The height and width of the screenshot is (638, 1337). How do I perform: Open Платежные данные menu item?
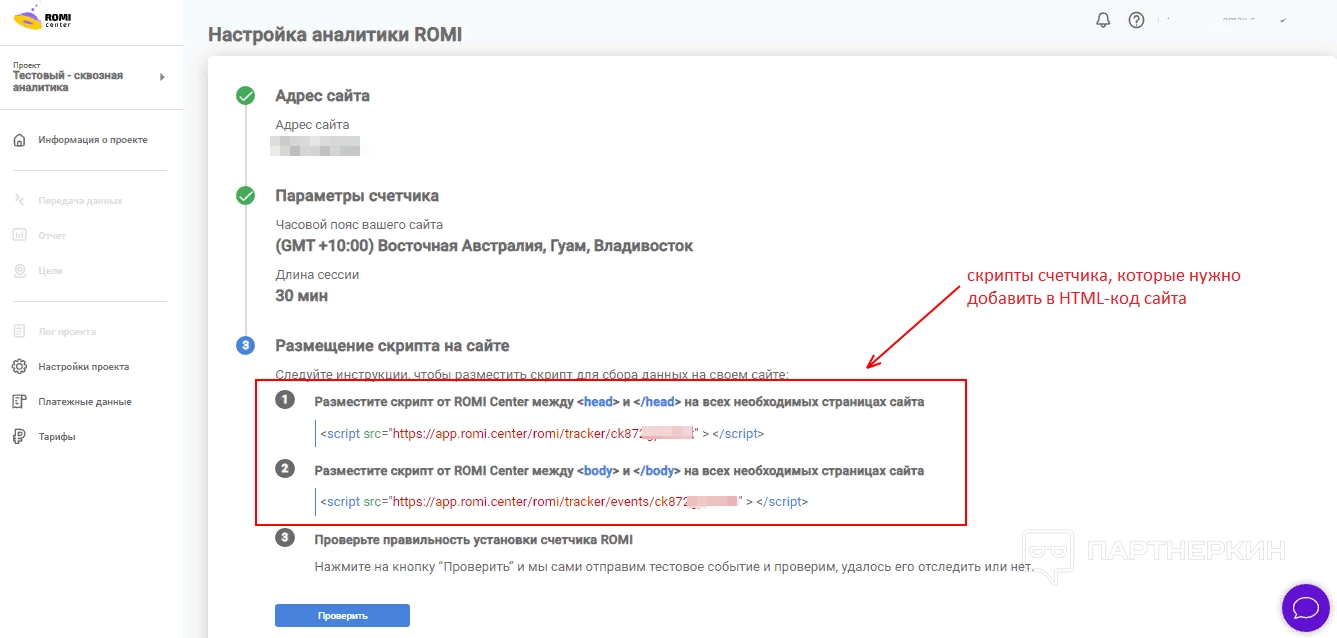coord(85,401)
